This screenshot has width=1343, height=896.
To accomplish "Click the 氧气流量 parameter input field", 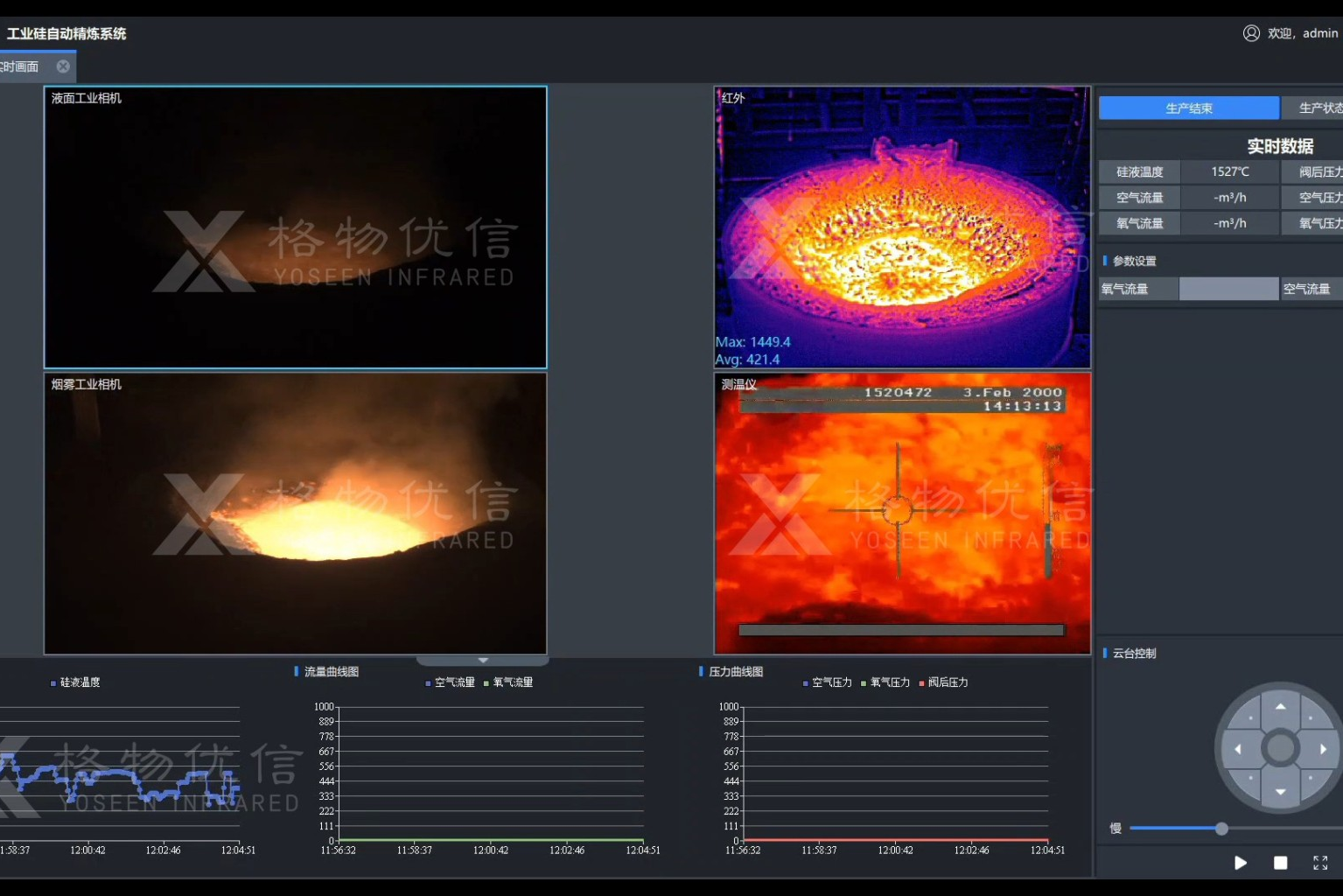I will click(x=1228, y=289).
